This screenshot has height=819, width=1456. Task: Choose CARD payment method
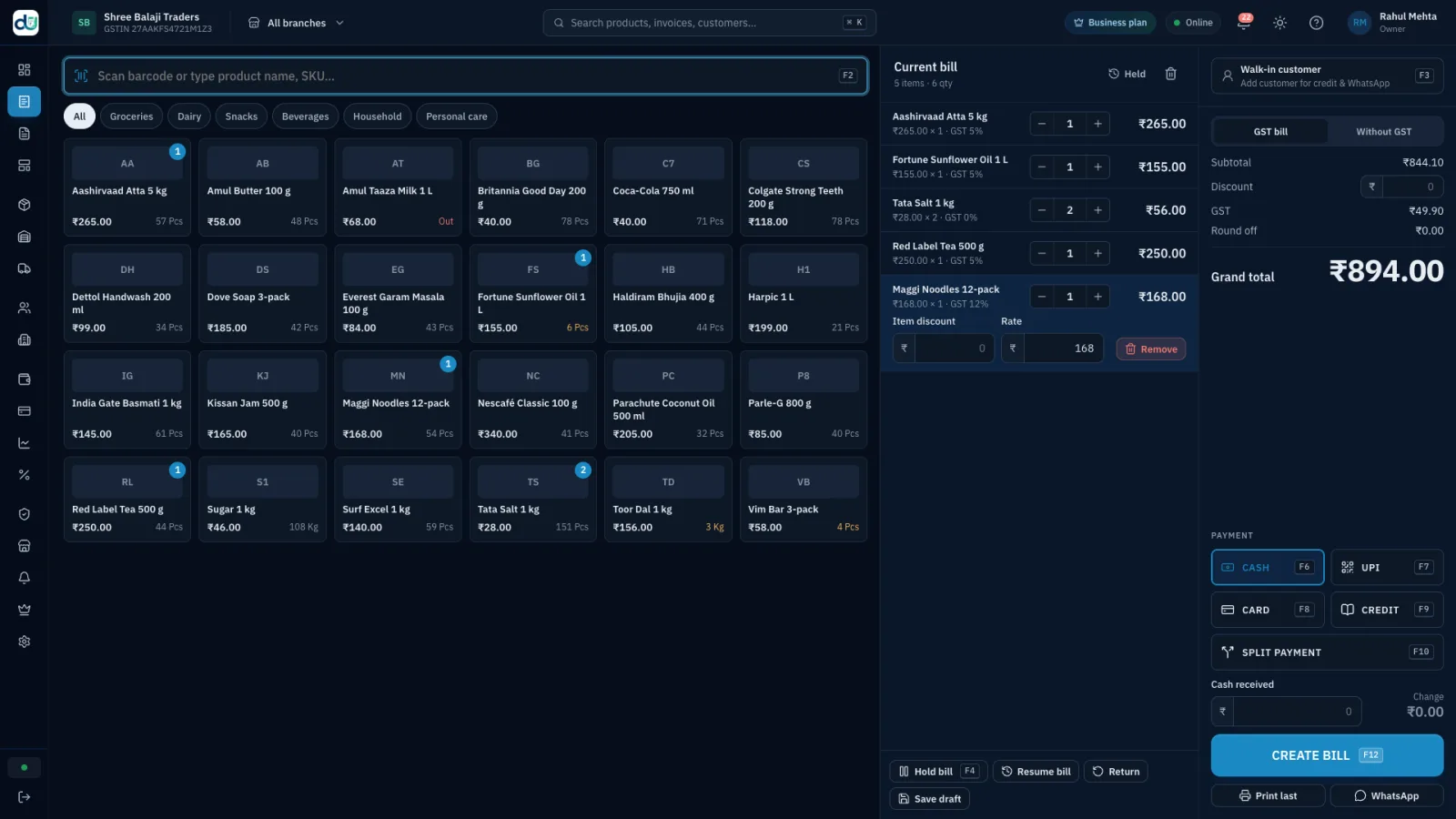[x=1268, y=610]
